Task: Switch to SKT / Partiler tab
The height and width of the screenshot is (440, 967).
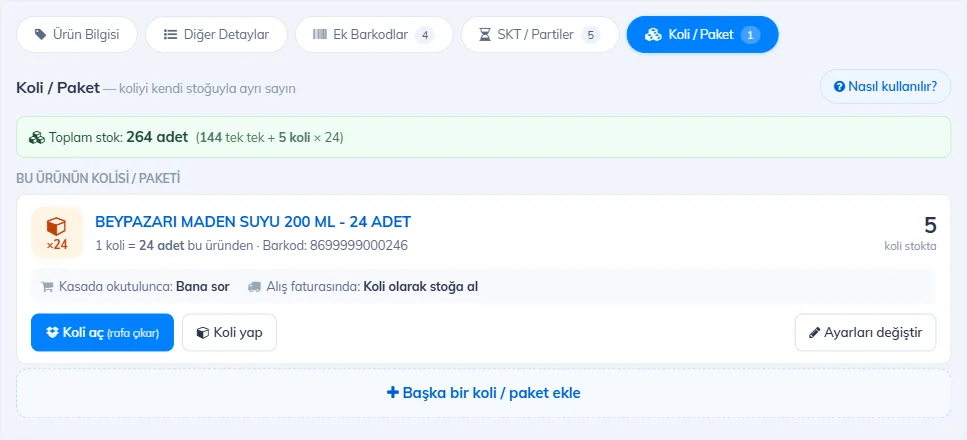Action: pyautogui.click(x=540, y=35)
